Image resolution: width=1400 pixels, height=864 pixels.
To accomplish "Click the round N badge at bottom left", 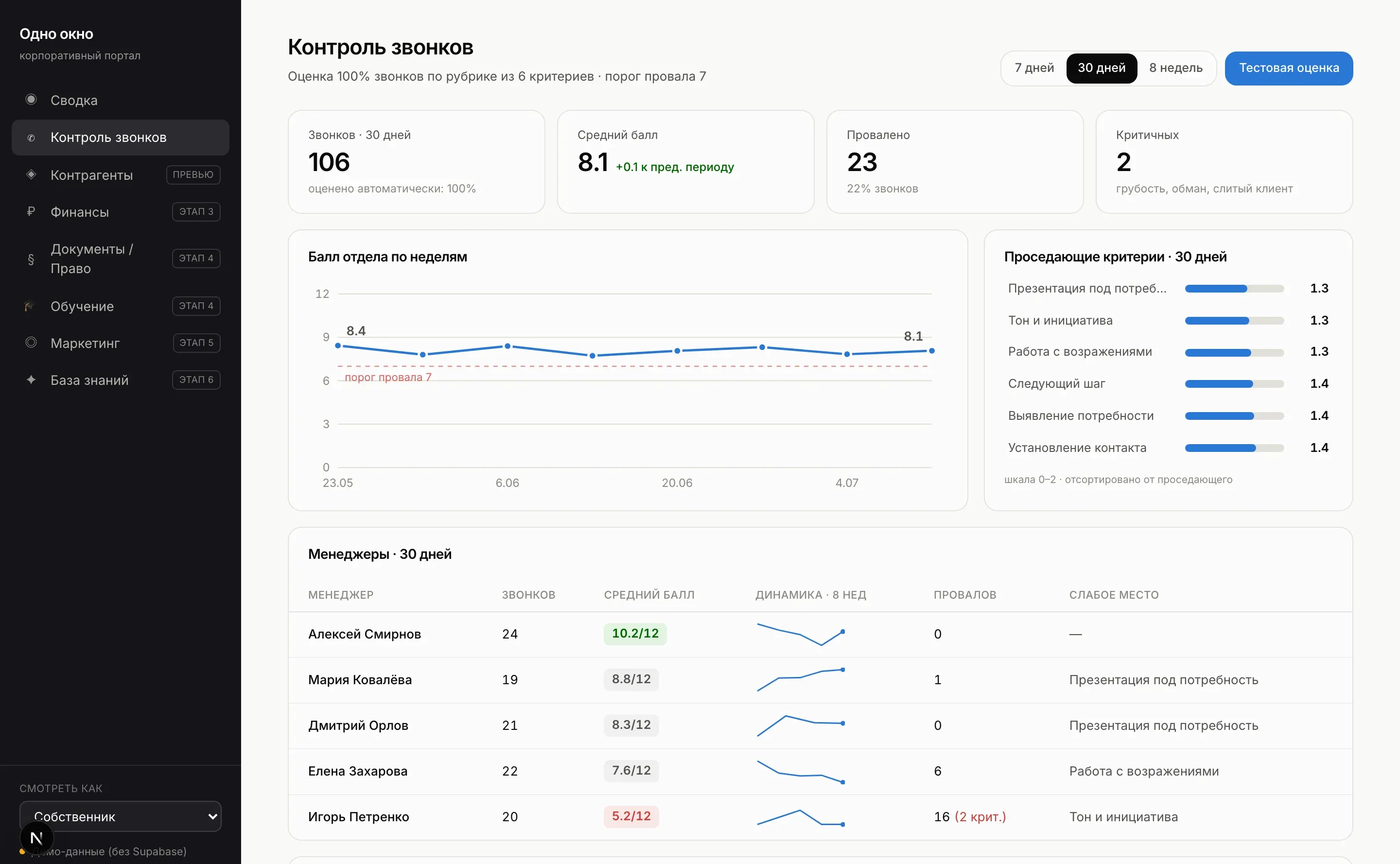I will point(36,838).
